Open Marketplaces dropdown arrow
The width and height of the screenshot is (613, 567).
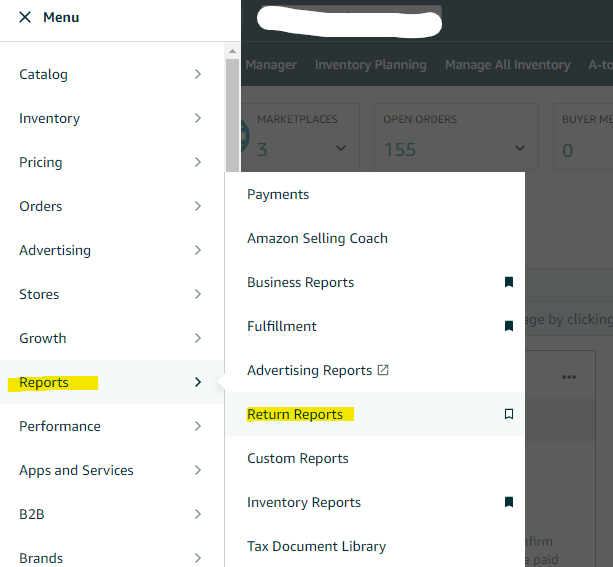[341, 148]
